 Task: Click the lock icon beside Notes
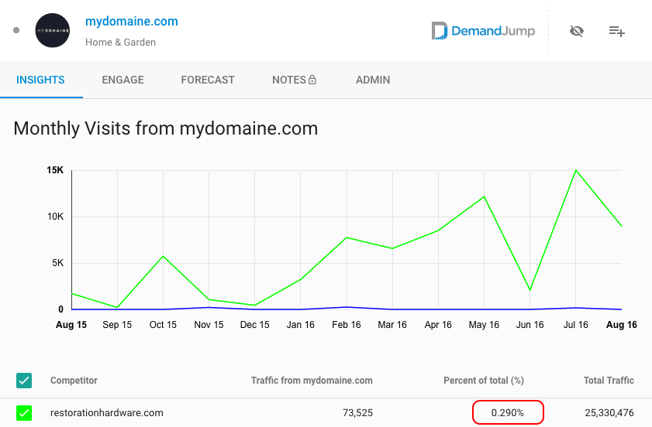[x=312, y=79]
